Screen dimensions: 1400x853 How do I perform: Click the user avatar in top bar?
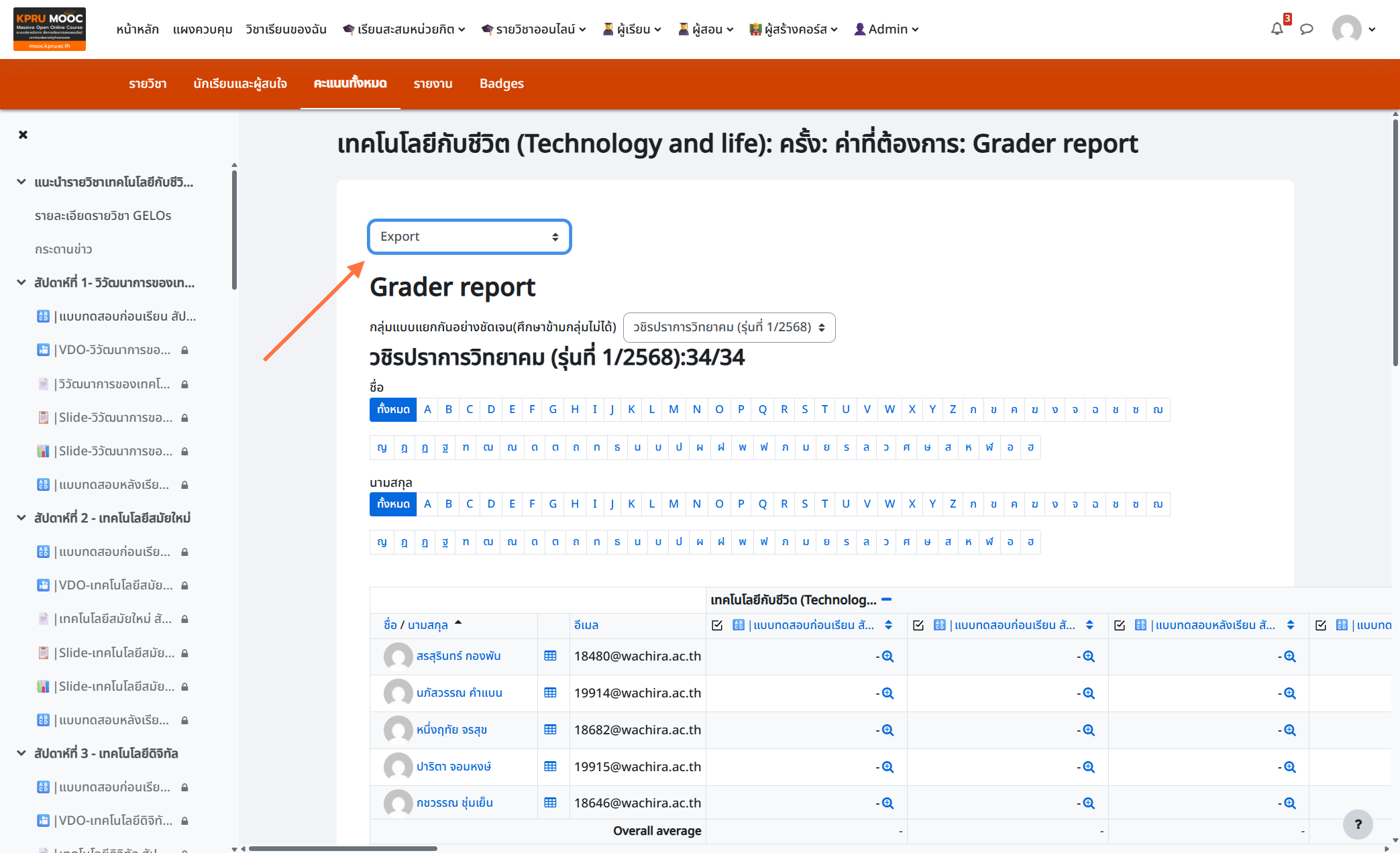[x=1346, y=29]
